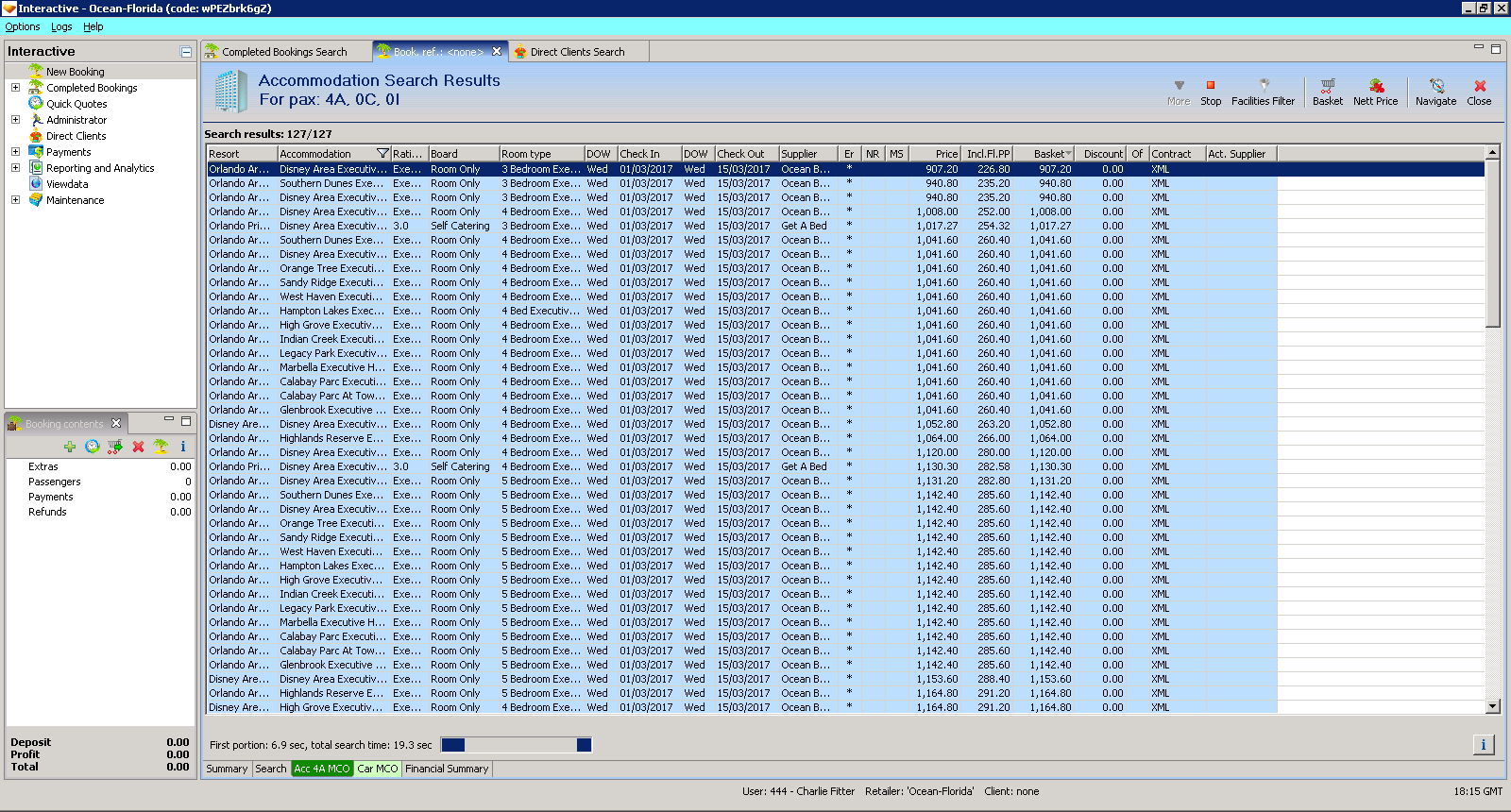This screenshot has width=1511, height=812.
Task: Open the Options menu
Action: click(x=23, y=26)
